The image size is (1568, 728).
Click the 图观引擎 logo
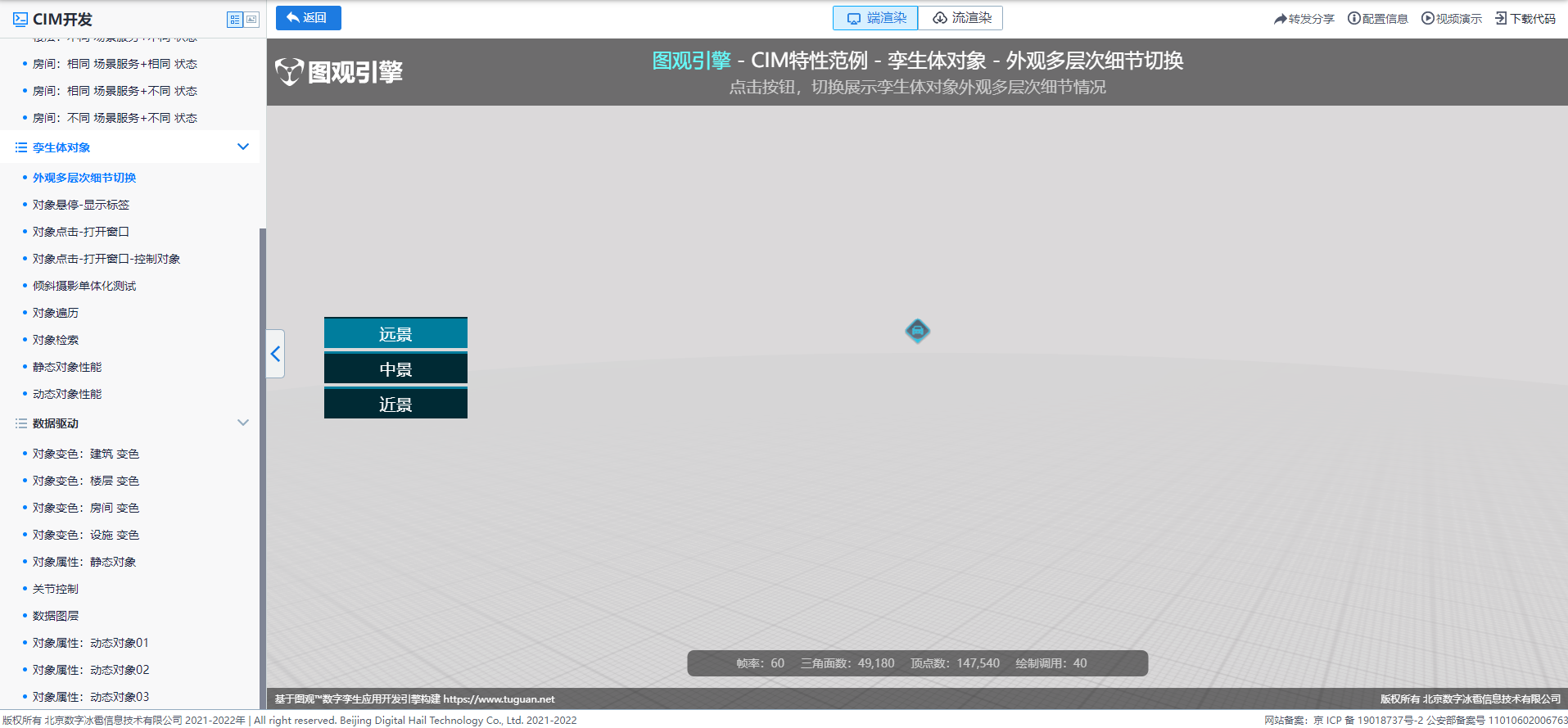339,72
